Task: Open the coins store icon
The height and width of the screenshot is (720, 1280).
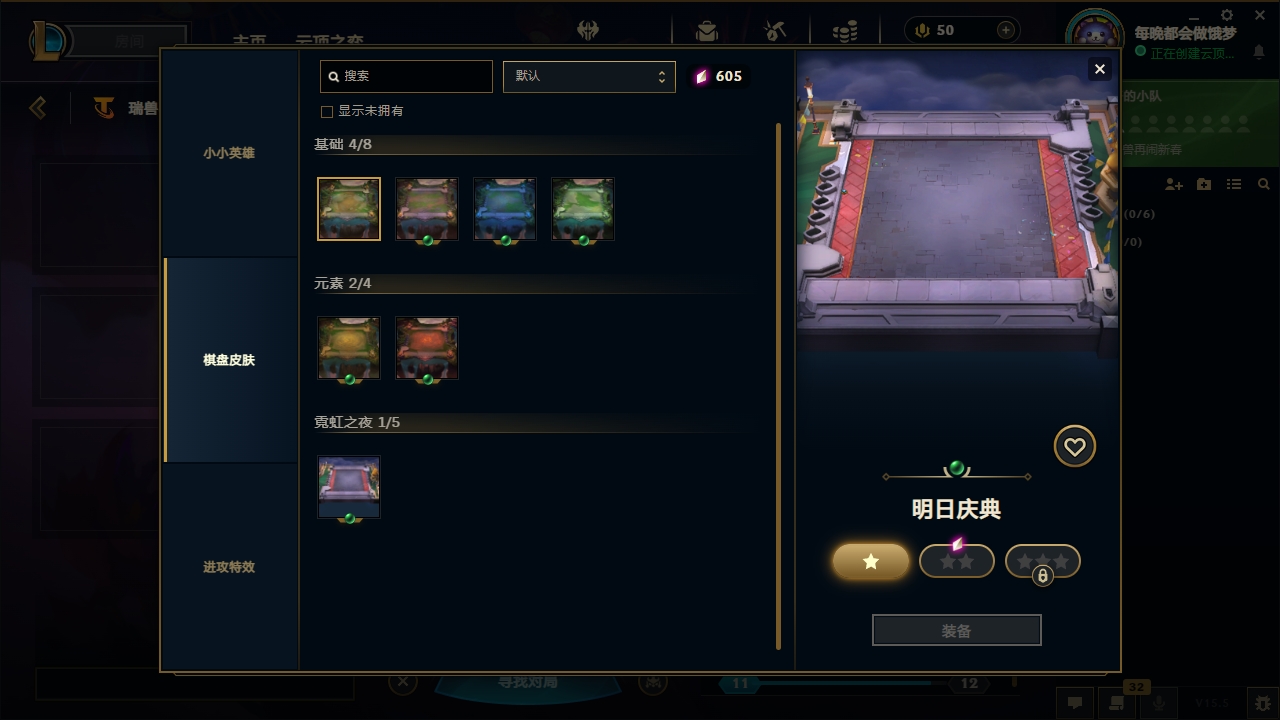Action: tap(845, 31)
